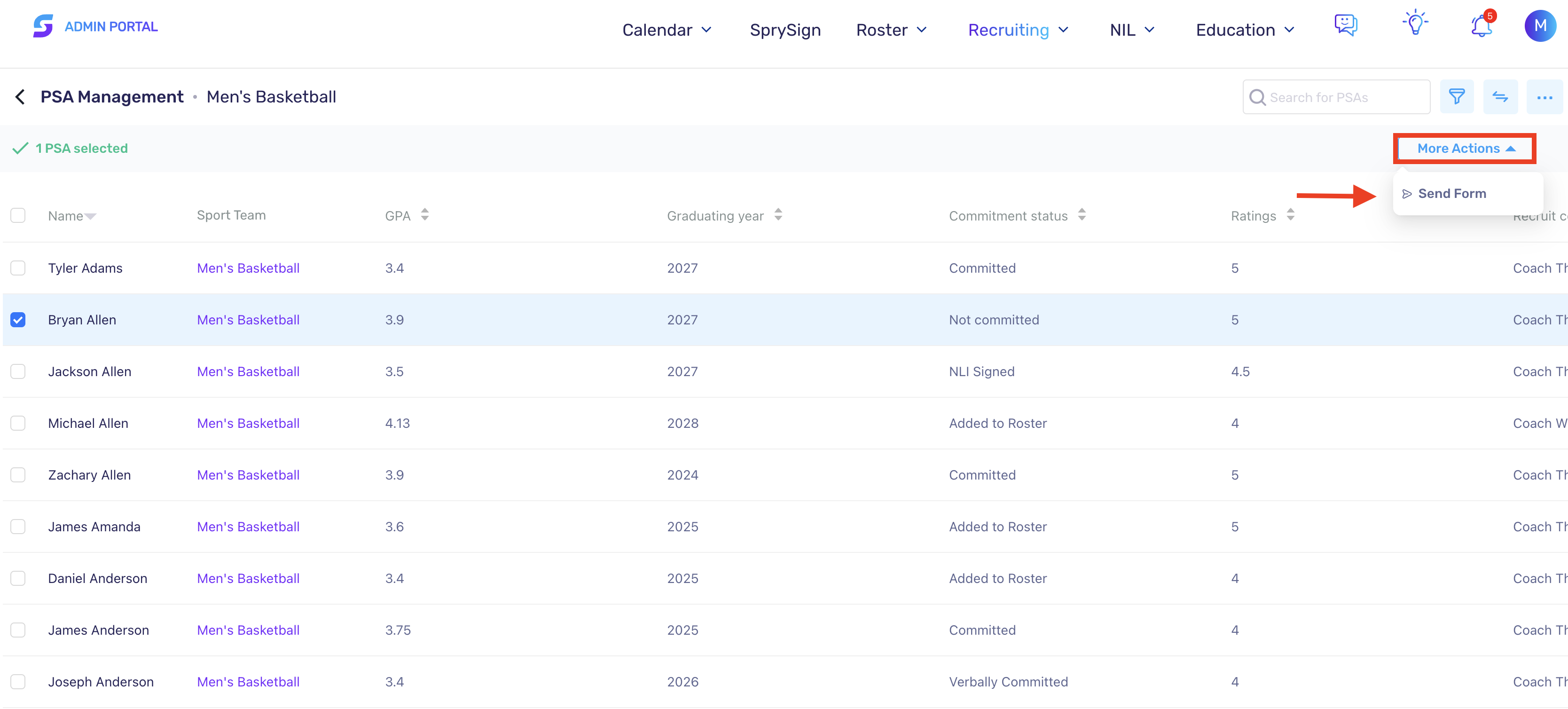The image size is (1568, 709).
Task: Check the Joseph Anderson row checkbox
Action: pyautogui.click(x=18, y=682)
